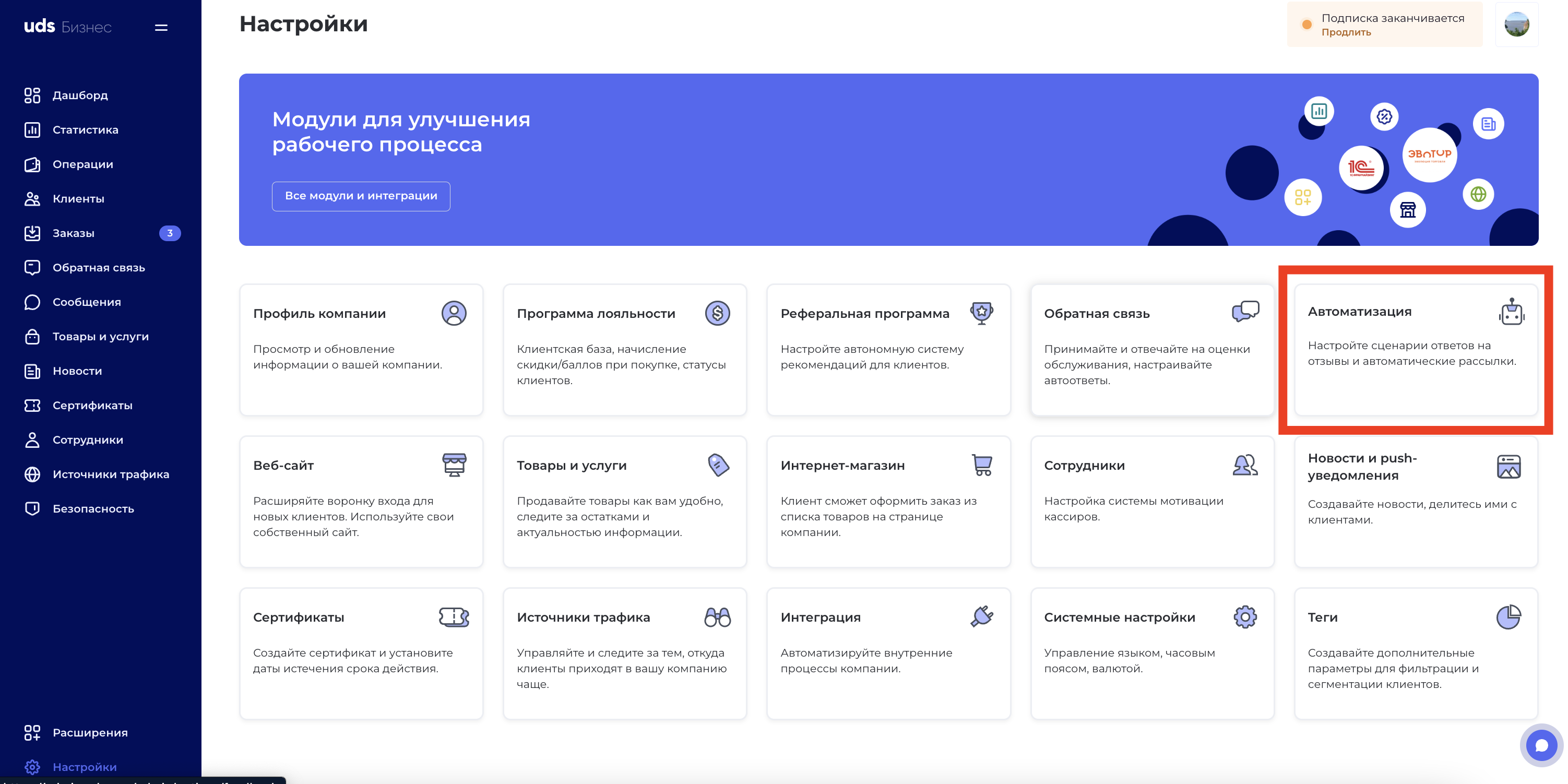Viewport: 1568px width, 784px height.
Task: Click the Операции wallet icon
Action: point(32,164)
